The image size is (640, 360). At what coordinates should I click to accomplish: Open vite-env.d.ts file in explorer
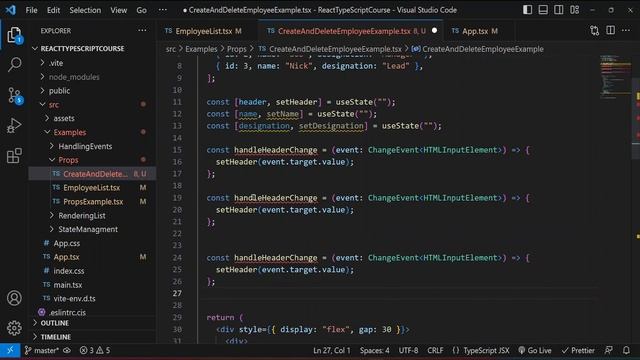(74, 298)
